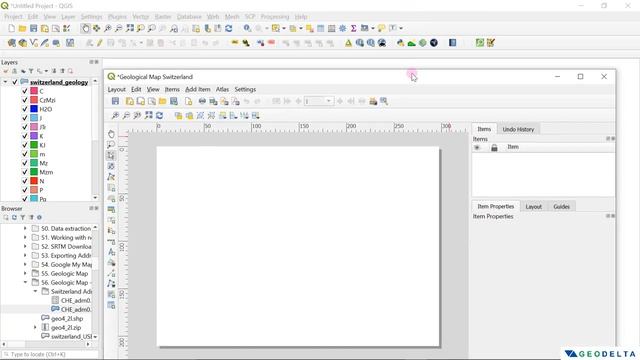Screen dimensions: 640x360
Task: Activate the Edit Nodes Item tool
Action: tap(111, 177)
